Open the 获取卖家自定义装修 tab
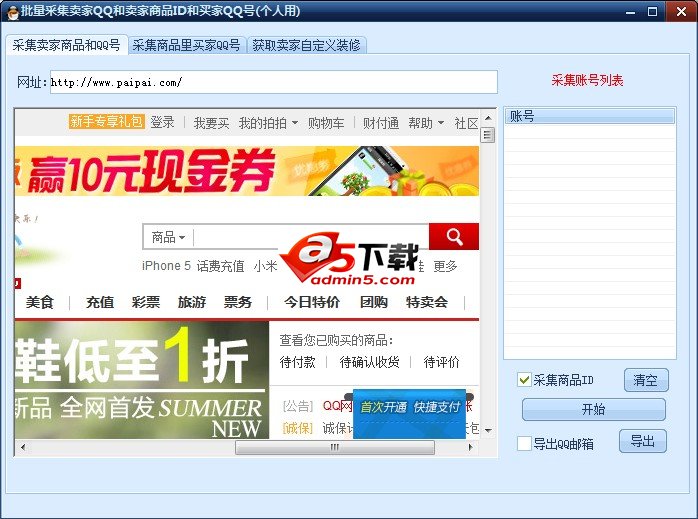 pyautogui.click(x=306, y=45)
